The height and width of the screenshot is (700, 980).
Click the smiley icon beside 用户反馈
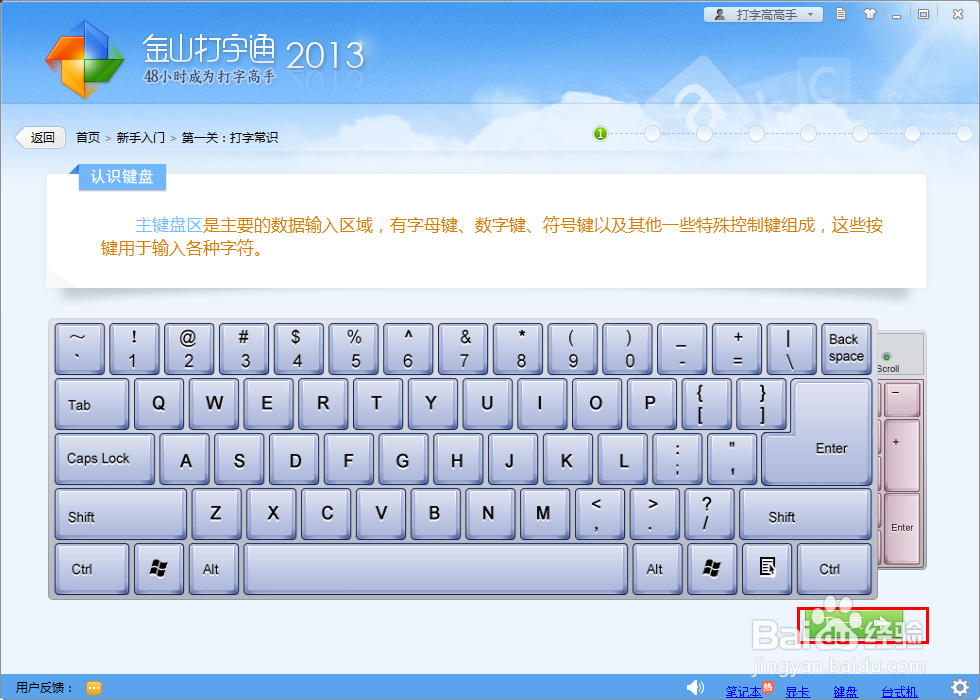pos(93,687)
